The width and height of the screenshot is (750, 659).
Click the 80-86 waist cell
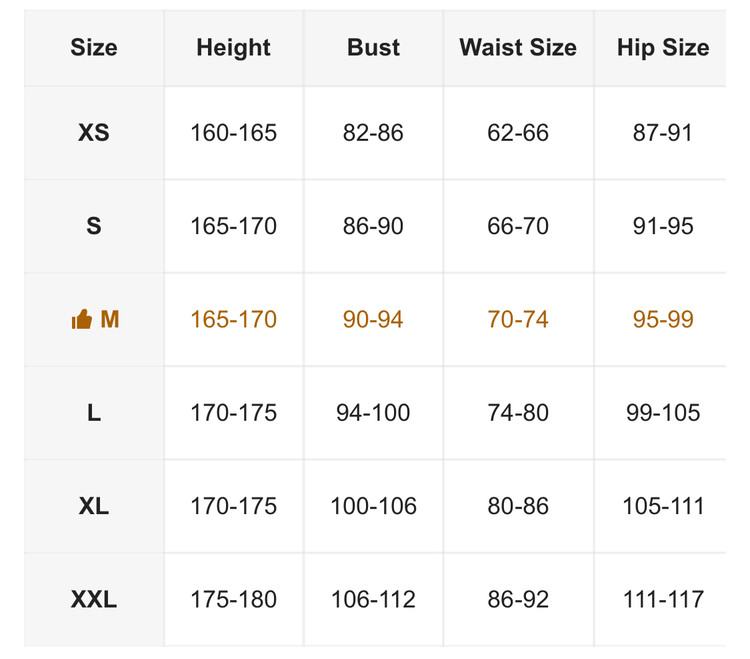517,506
